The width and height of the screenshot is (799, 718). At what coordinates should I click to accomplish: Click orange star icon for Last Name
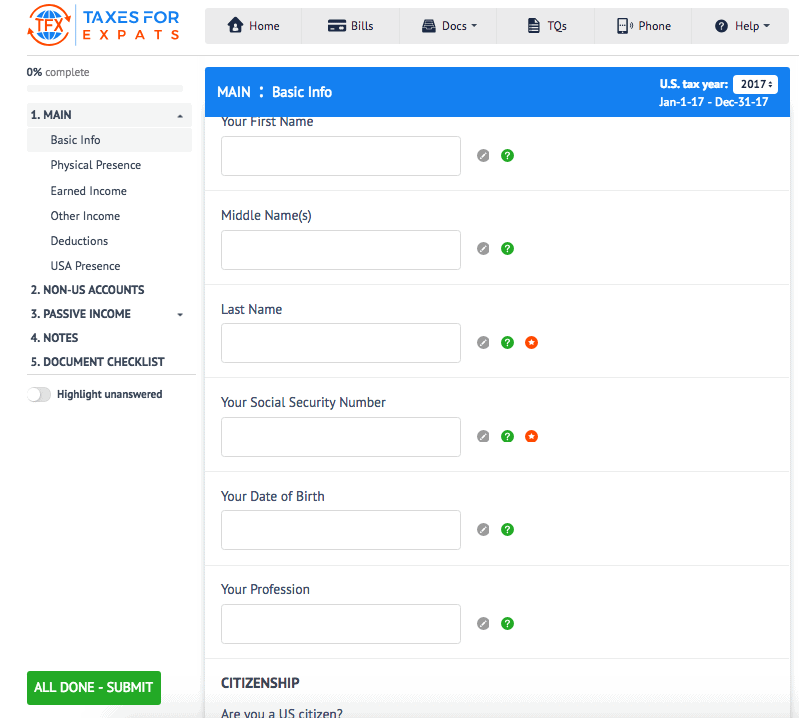coord(531,342)
